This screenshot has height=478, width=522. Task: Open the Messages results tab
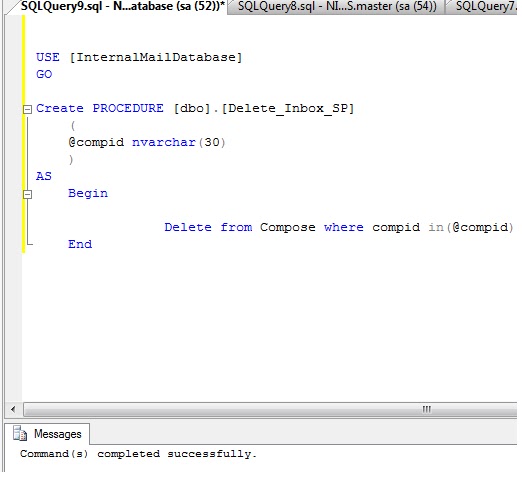pos(47,434)
